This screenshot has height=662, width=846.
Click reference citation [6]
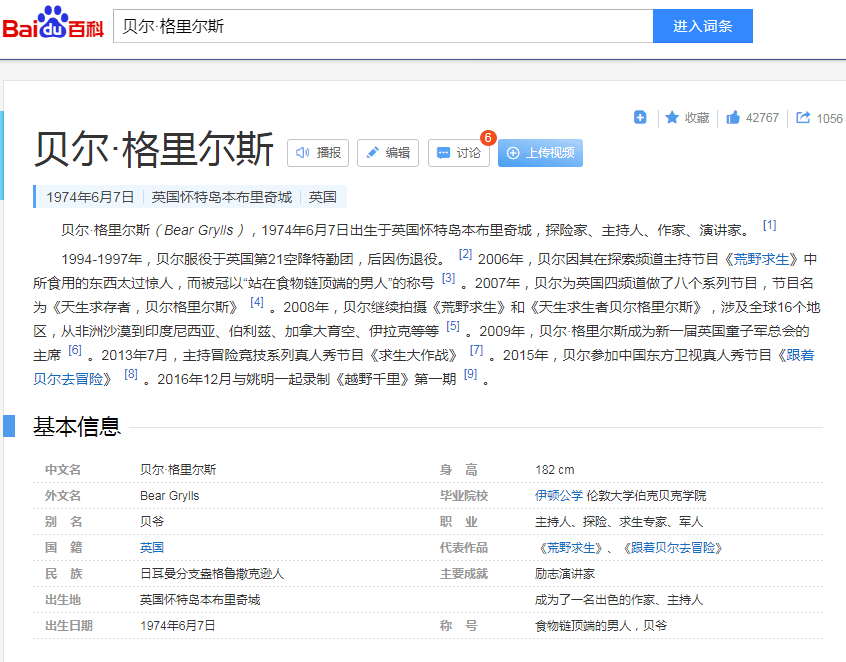[x=74, y=350]
